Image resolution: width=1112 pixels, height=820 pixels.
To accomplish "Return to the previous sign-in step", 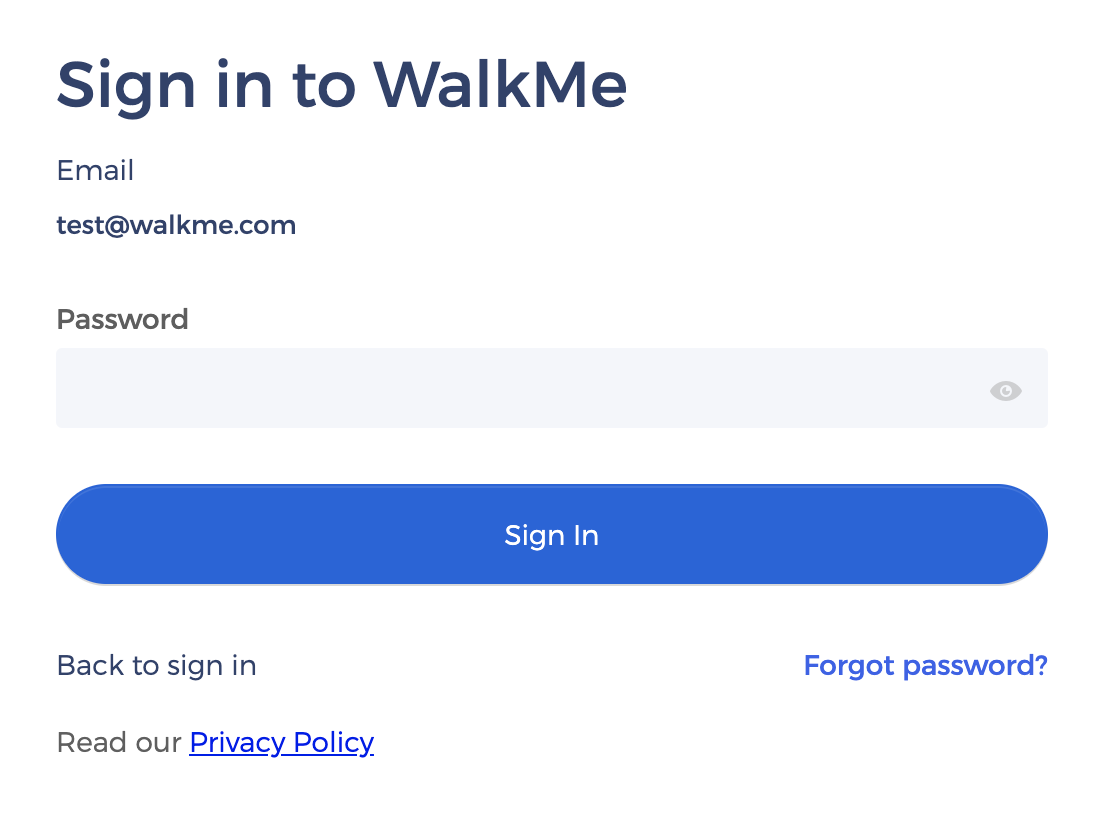I will tap(157, 665).
